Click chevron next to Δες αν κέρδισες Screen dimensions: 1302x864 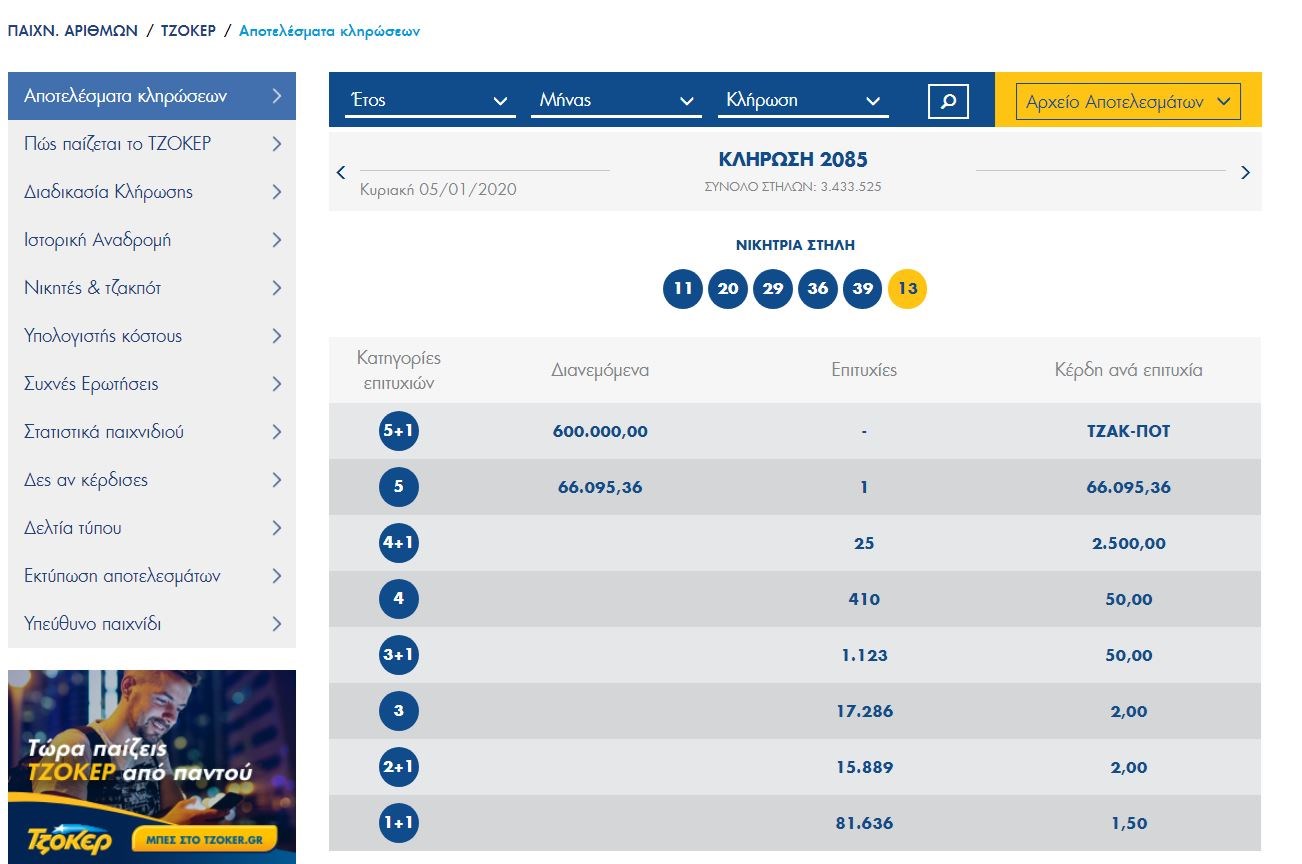277,480
